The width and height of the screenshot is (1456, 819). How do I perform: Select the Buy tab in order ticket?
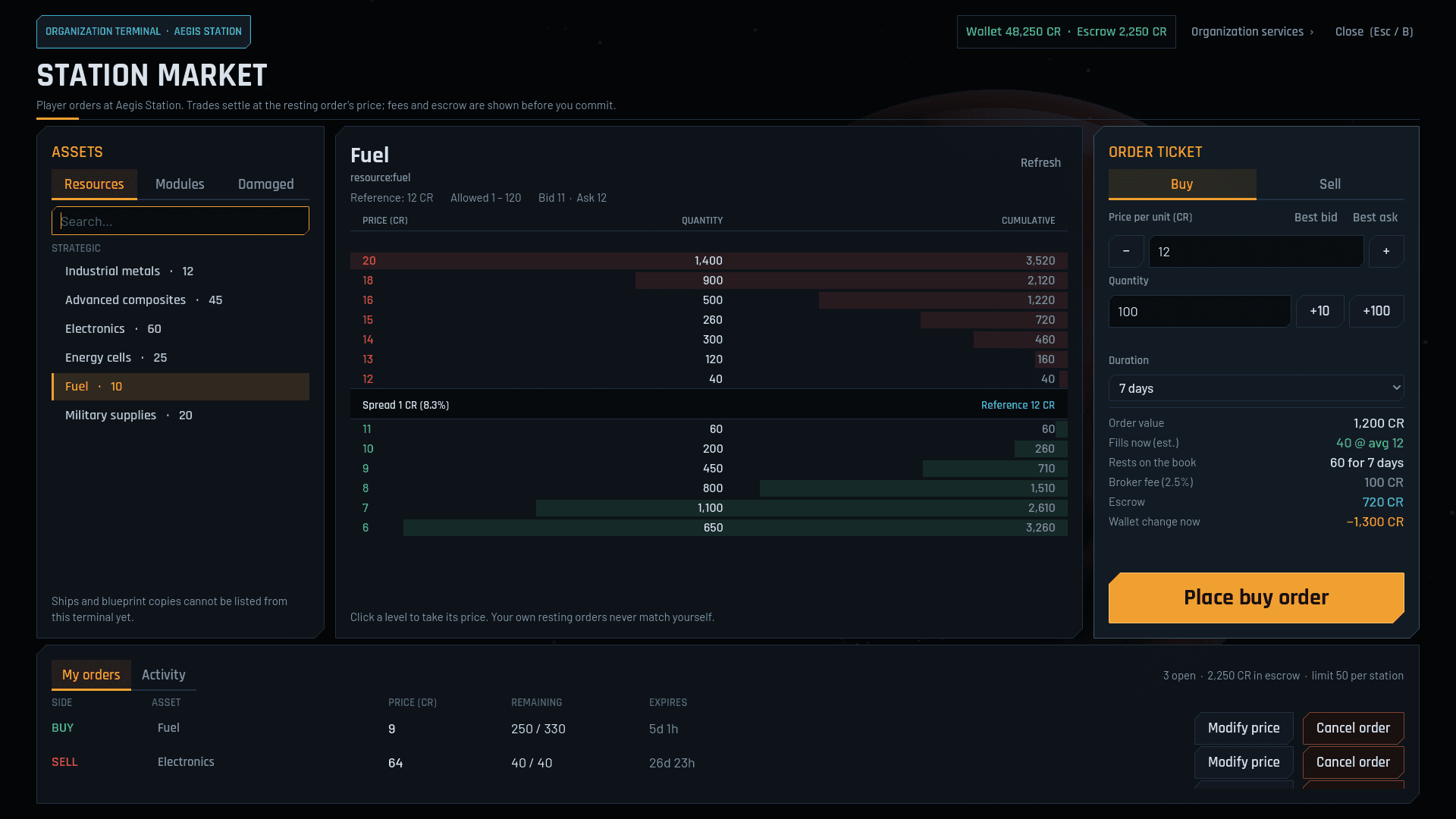click(1182, 184)
